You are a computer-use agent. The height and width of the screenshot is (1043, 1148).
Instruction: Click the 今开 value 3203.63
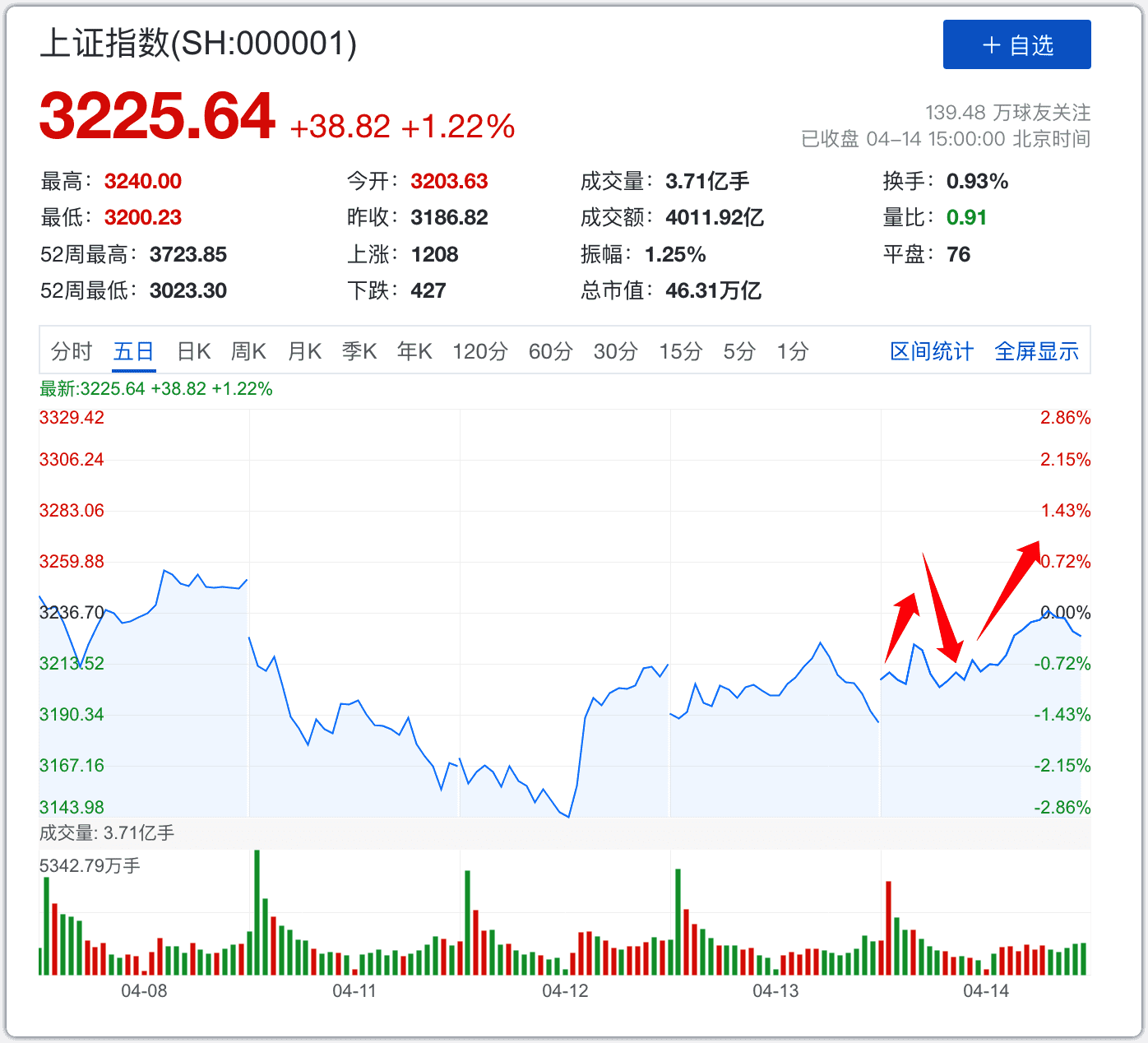[x=449, y=181]
